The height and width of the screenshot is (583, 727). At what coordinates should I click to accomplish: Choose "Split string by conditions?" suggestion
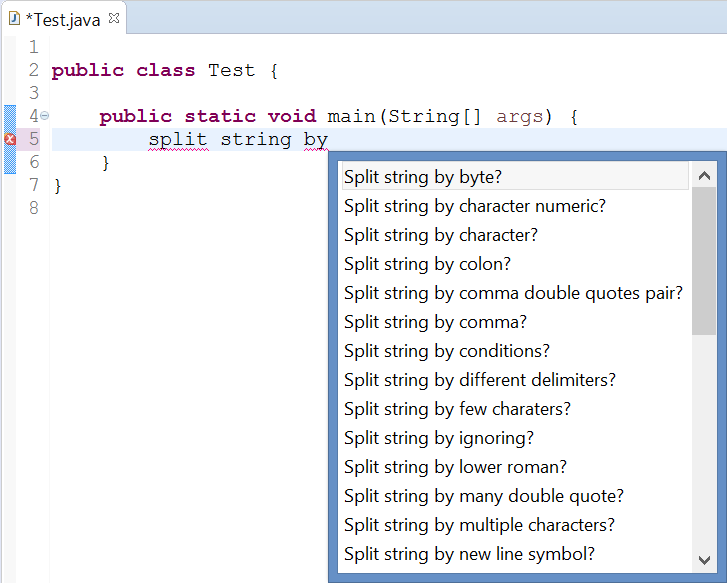(447, 351)
